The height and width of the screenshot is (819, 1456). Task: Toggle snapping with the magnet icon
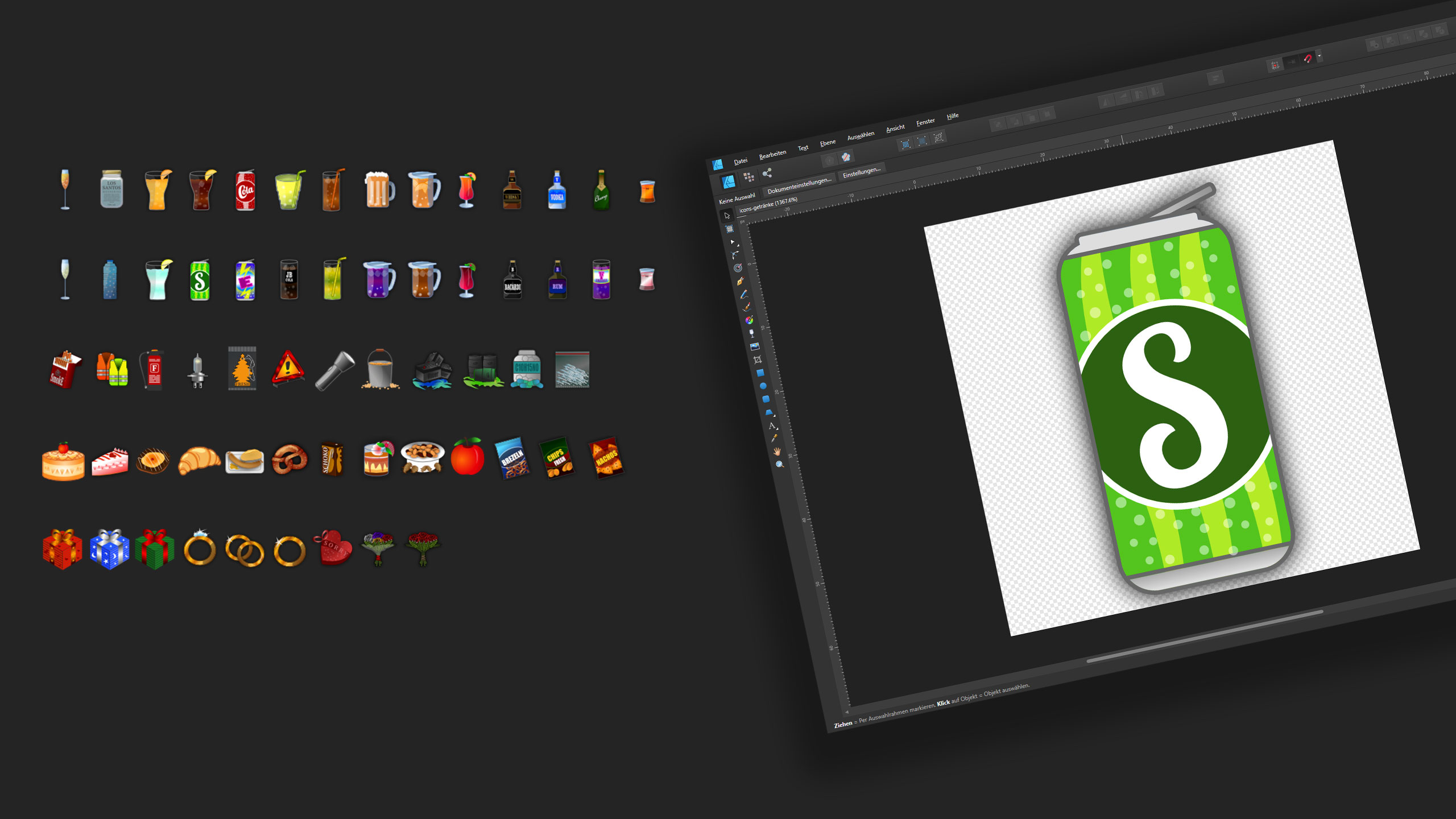[x=1308, y=59]
